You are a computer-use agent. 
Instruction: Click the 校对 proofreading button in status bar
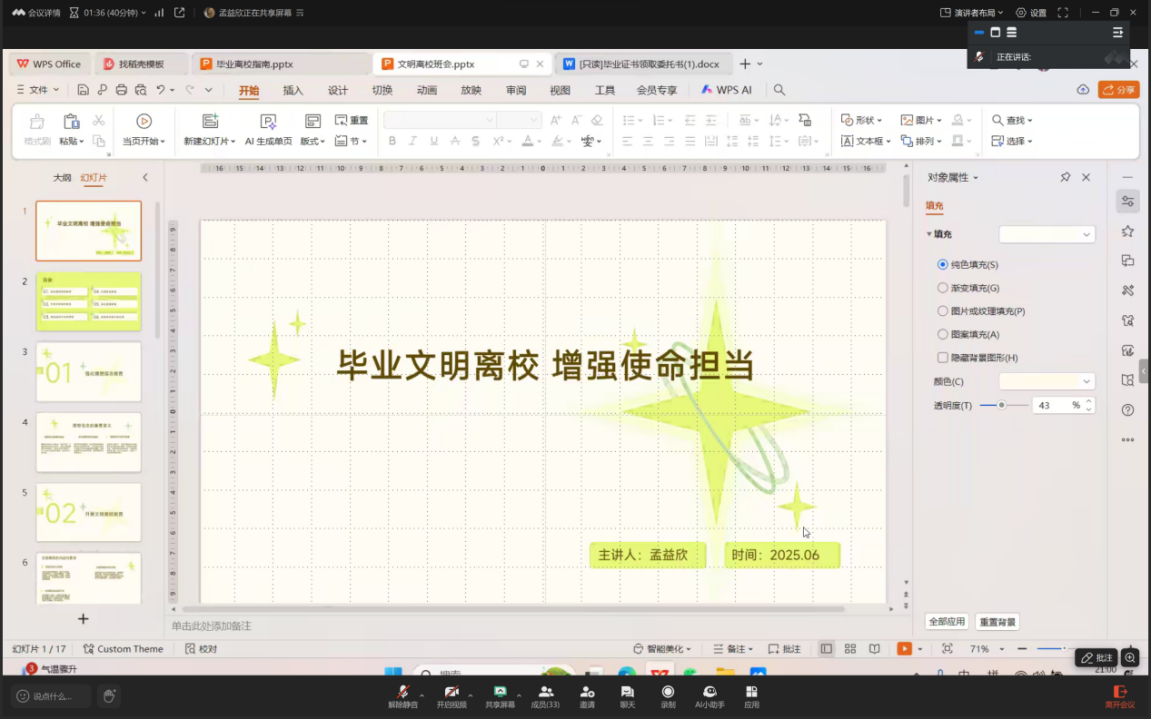coord(201,649)
